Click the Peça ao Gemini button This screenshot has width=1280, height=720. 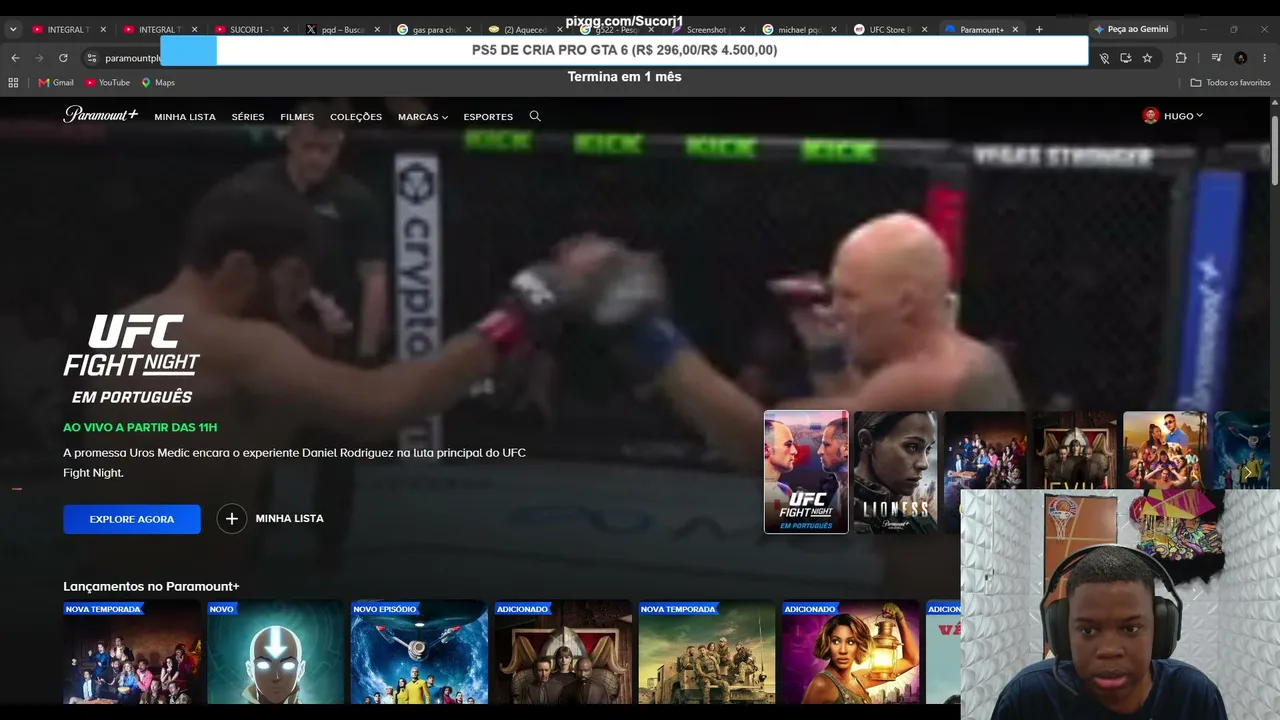click(1131, 29)
